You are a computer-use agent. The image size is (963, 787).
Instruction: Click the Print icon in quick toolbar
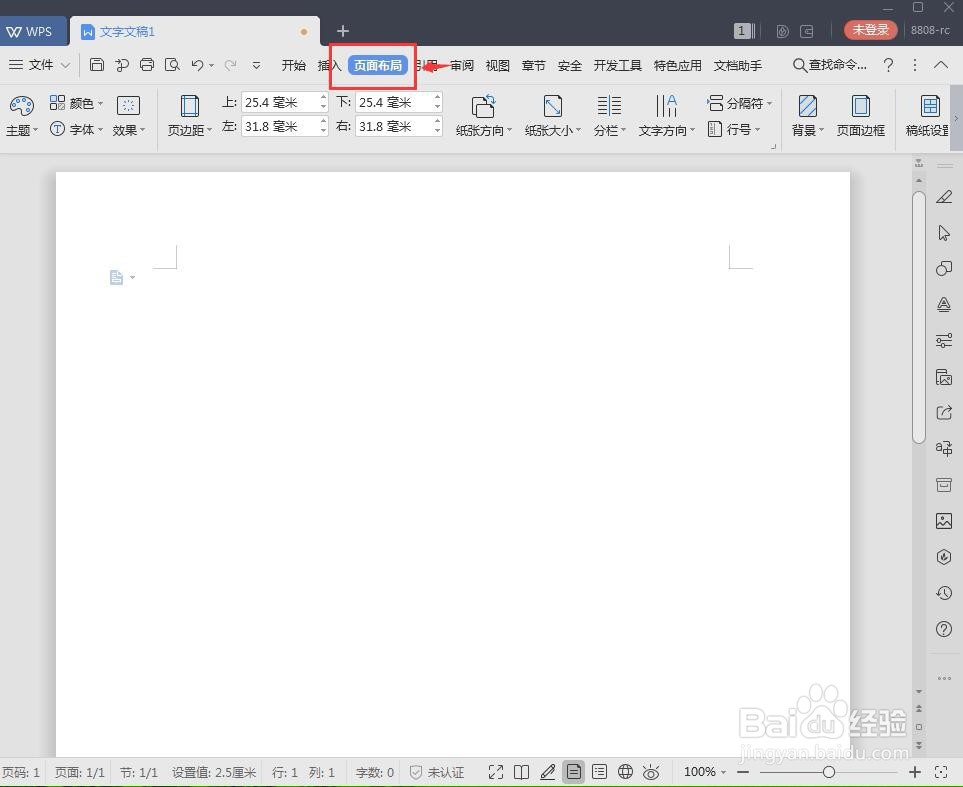[x=147, y=65]
